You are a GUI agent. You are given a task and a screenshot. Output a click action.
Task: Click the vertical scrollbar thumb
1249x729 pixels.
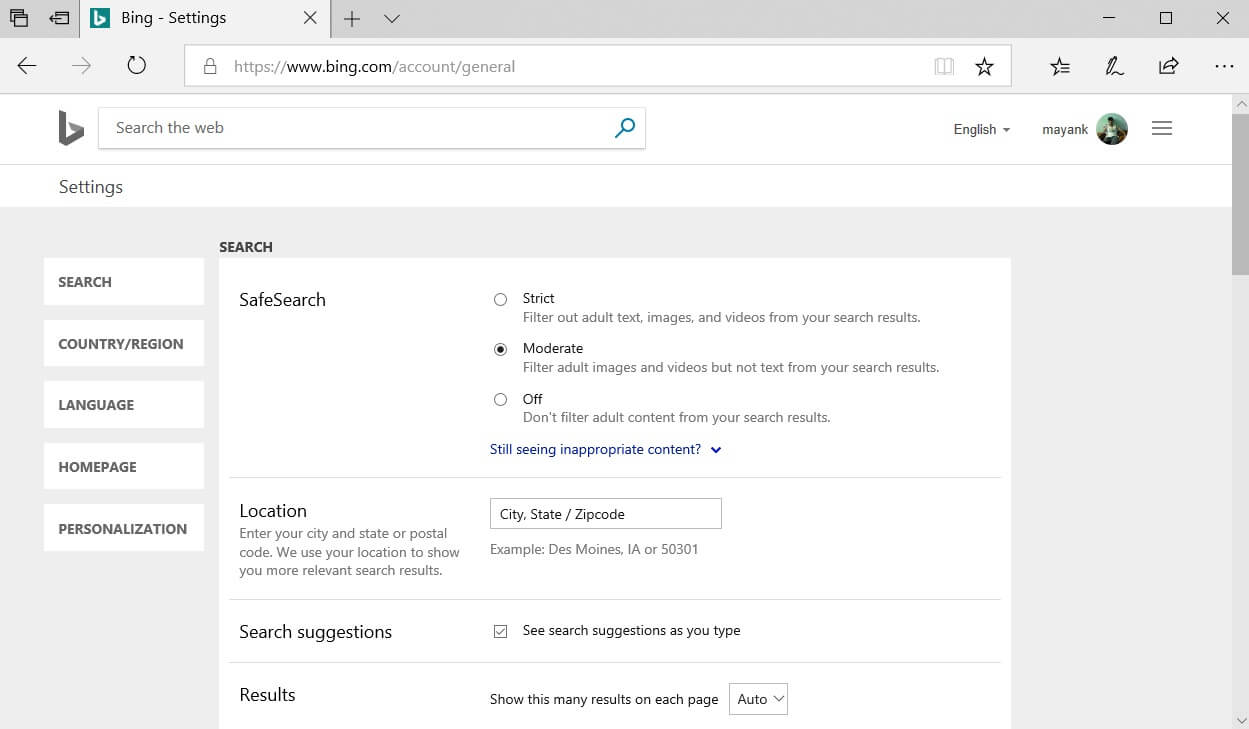[1240, 193]
